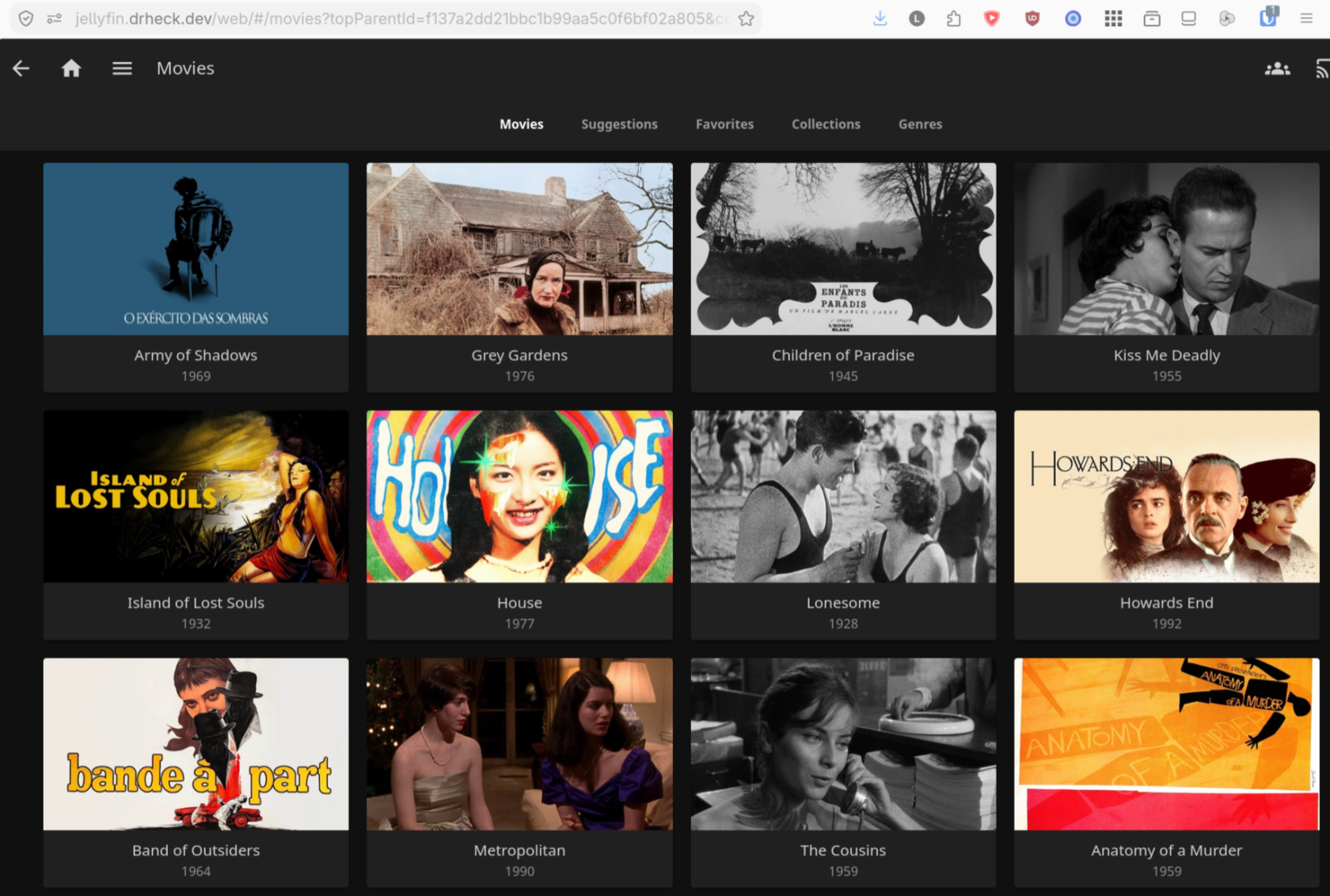The image size is (1330, 896).
Task: Go to Jellyfin home icon
Action: click(x=71, y=69)
